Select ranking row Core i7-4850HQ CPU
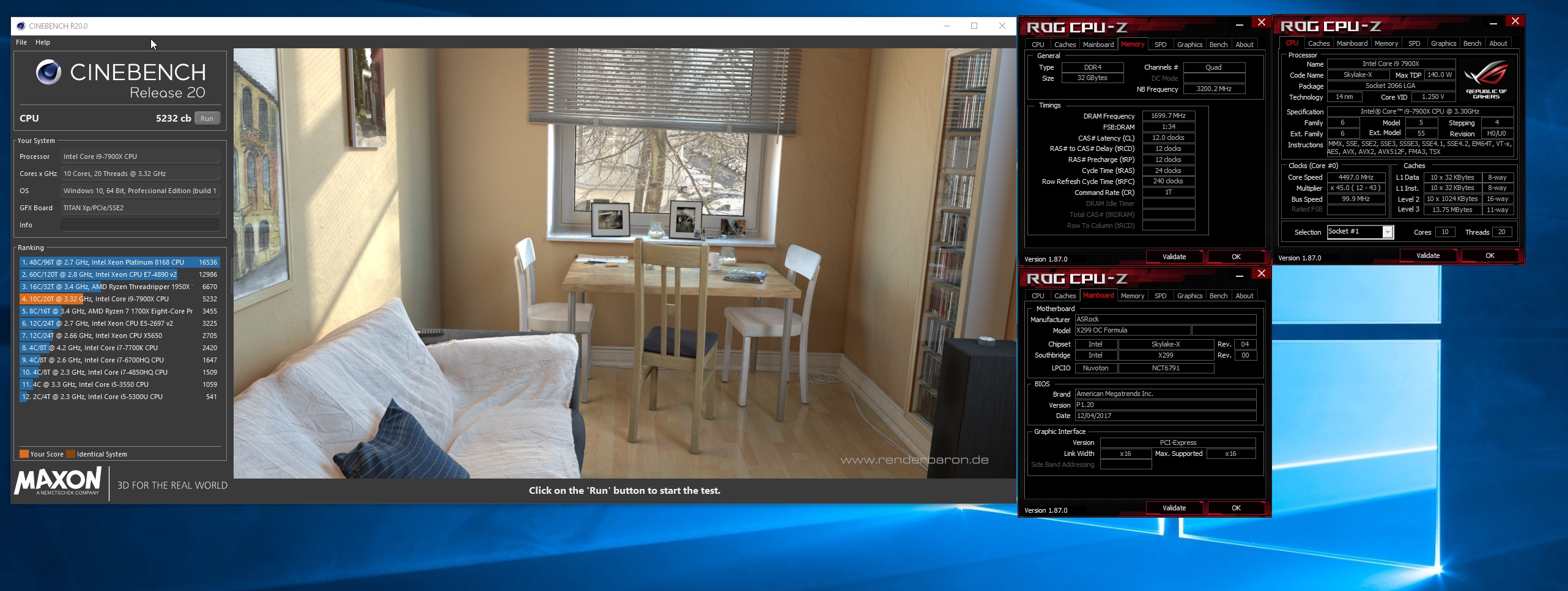1568x591 pixels. click(119, 372)
